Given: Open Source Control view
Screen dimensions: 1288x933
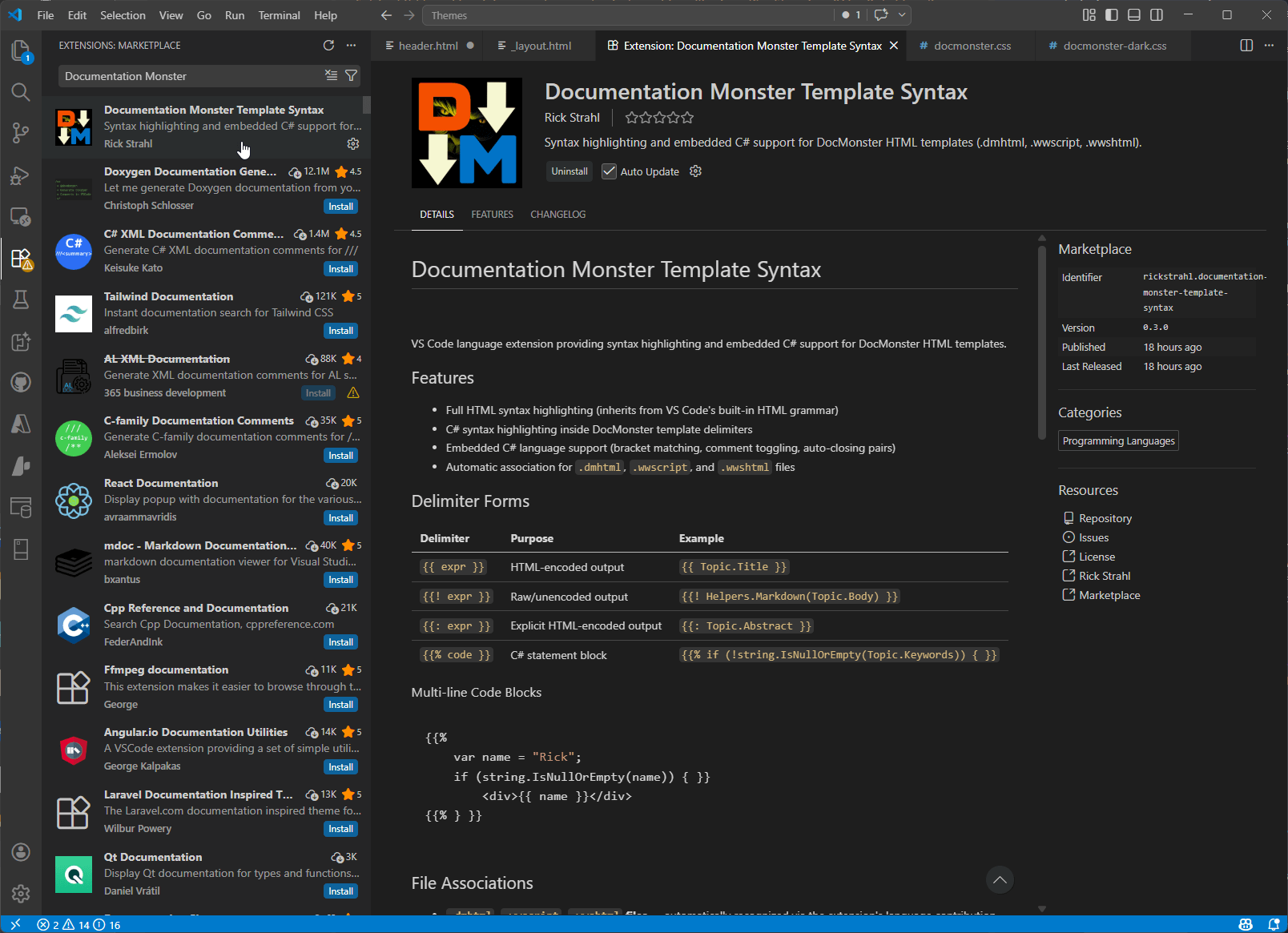Looking at the screenshot, I should coord(21,134).
